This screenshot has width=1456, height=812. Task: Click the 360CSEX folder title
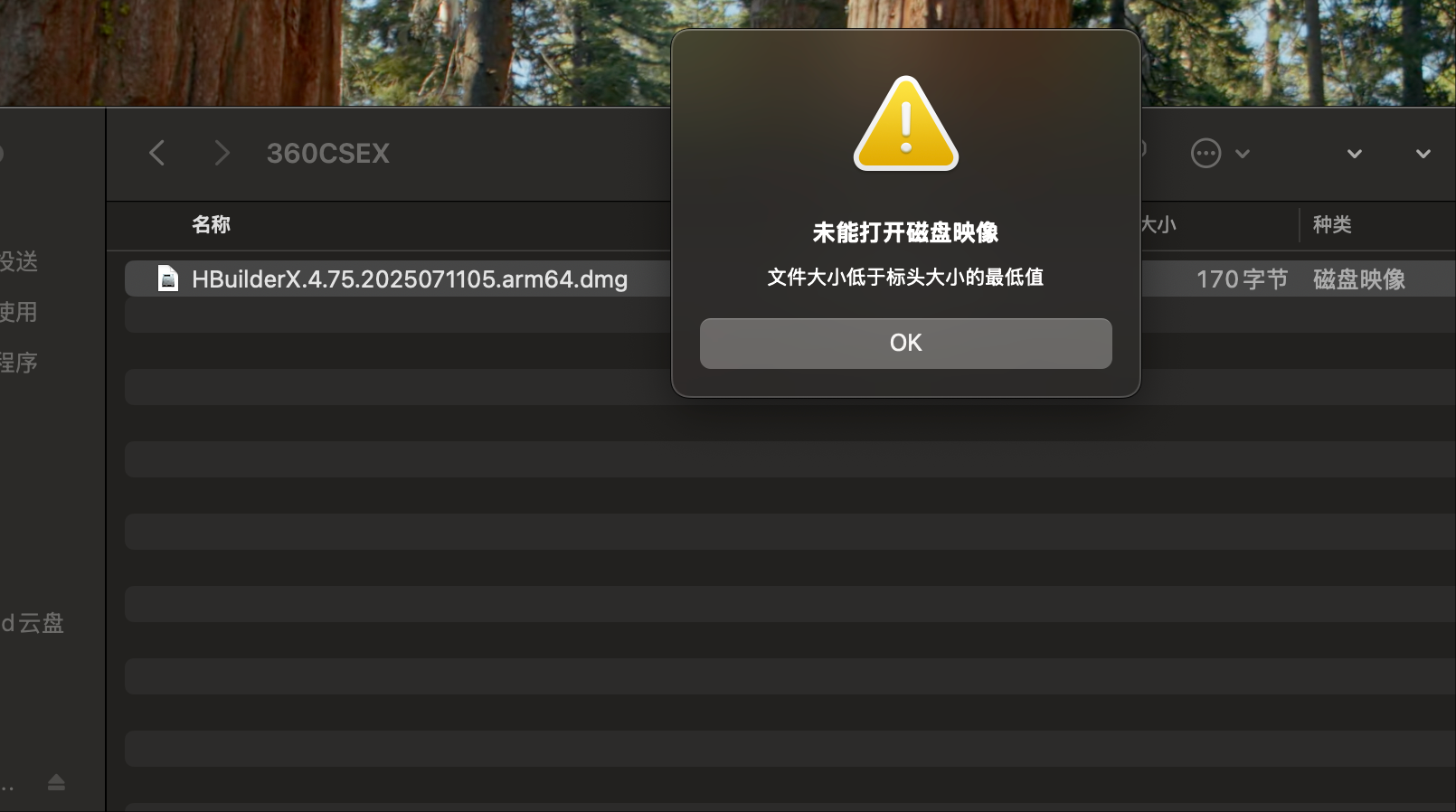point(328,154)
